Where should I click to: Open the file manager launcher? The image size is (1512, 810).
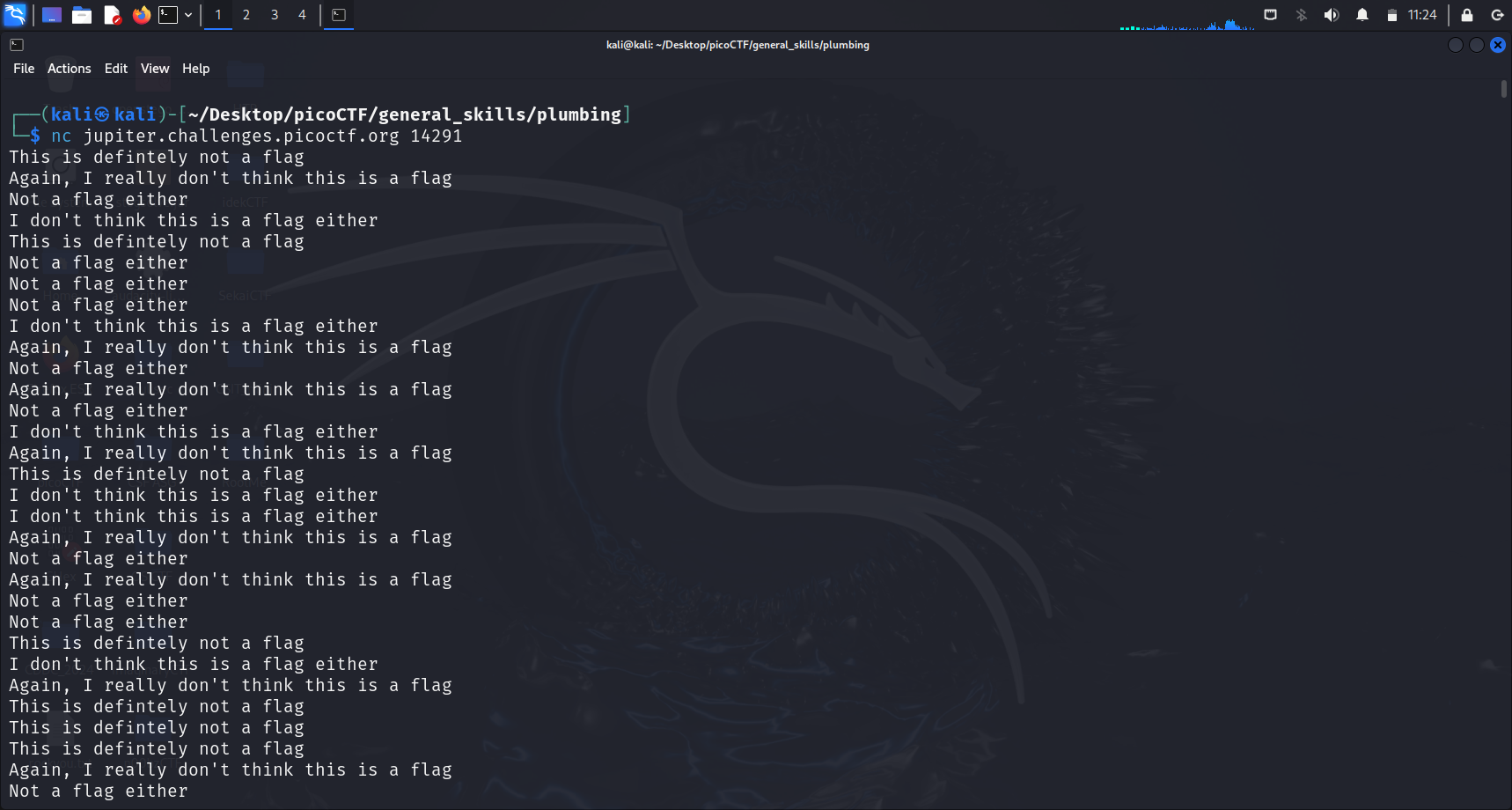(82, 15)
